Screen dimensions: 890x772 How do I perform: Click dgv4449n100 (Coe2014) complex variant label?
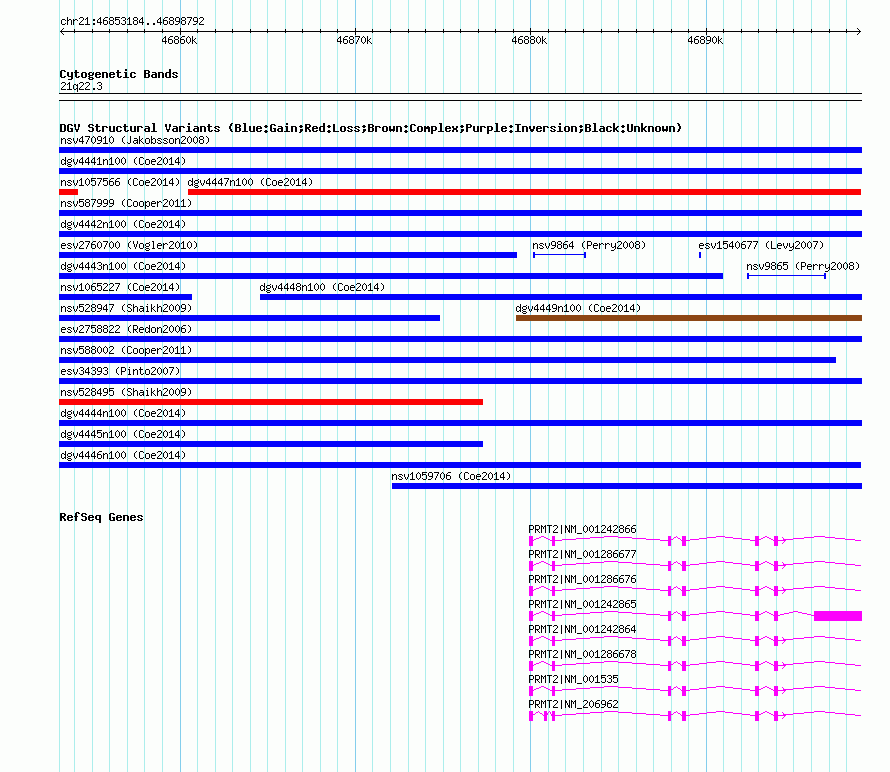(578, 308)
